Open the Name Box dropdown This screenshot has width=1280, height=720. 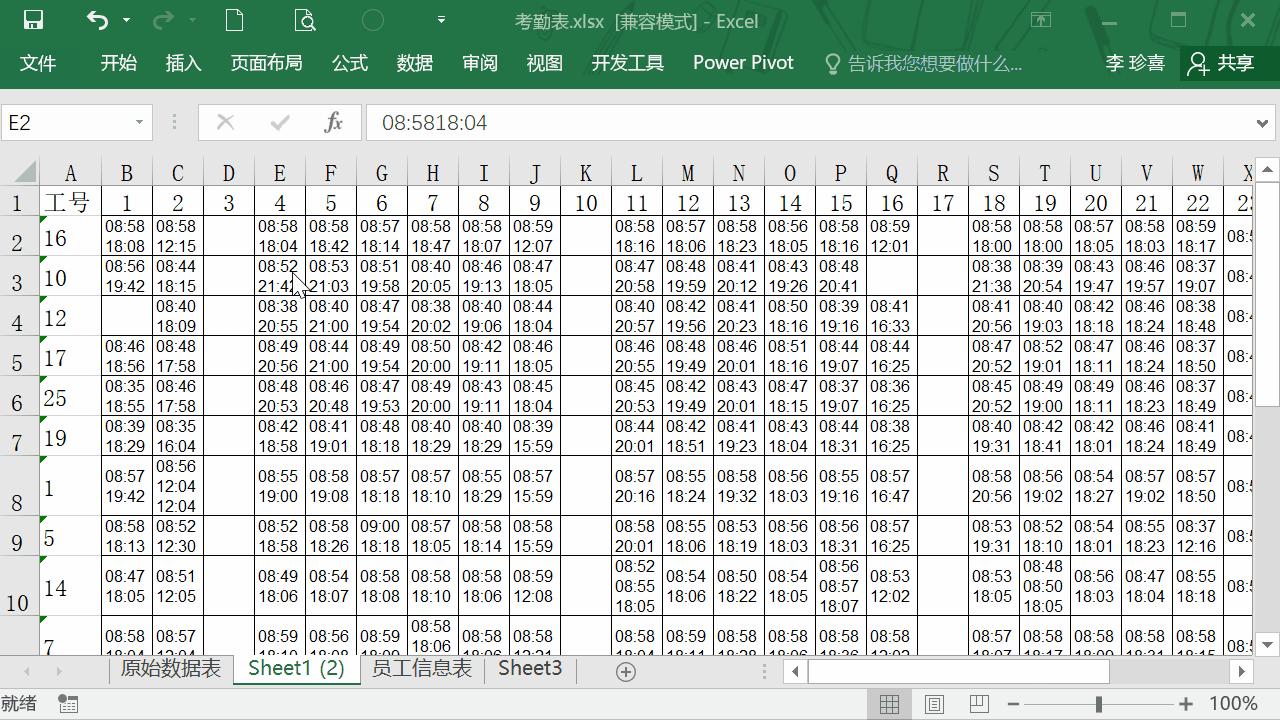[140, 122]
